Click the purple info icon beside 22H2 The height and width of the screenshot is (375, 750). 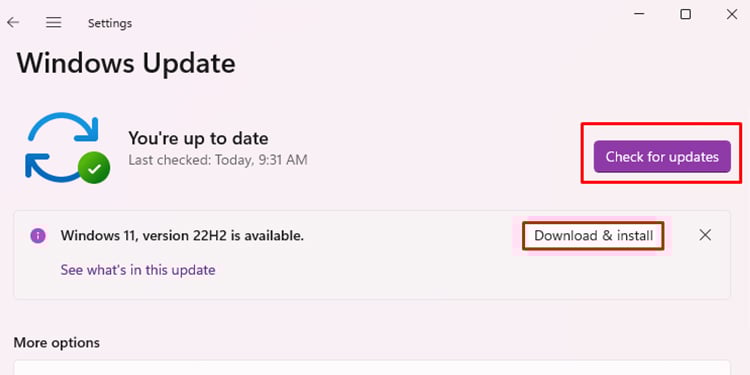[38, 235]
